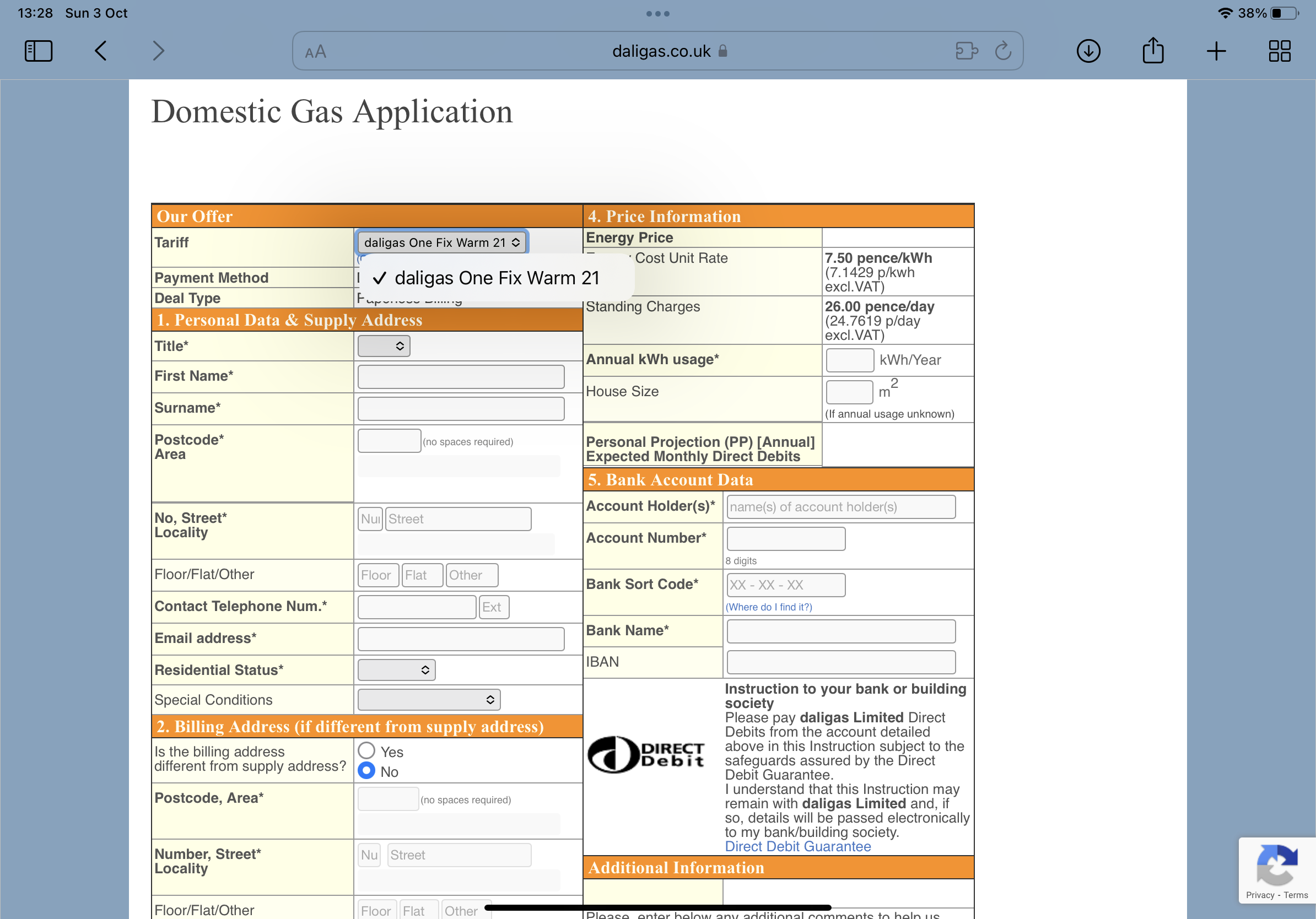Screen dimensions: 1316x919
Task: Click the reCAPTCHA badge logo
Action: click(x=1276, y=865)
